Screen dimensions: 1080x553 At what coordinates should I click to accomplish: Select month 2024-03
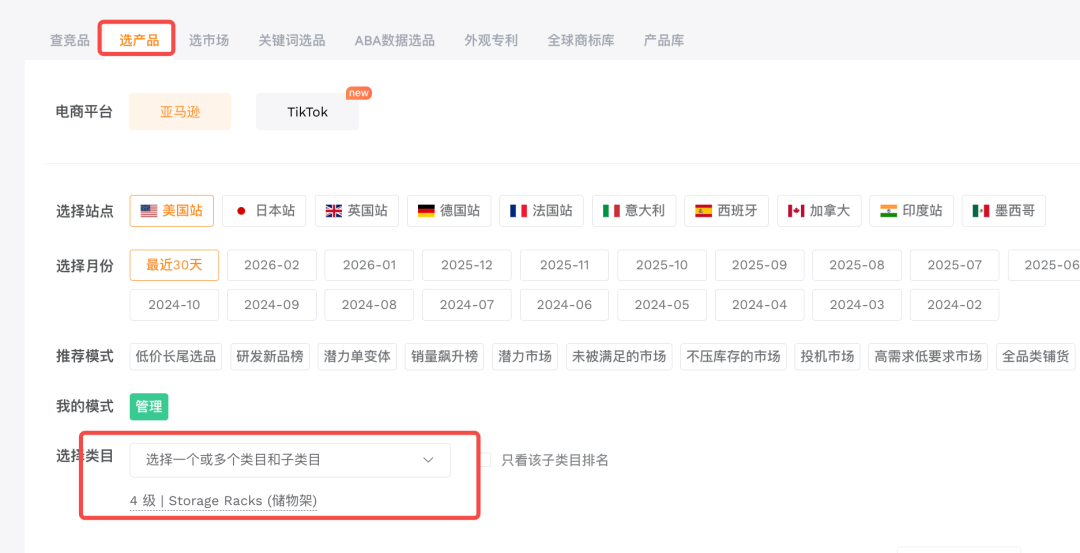[x=857, y=305]
